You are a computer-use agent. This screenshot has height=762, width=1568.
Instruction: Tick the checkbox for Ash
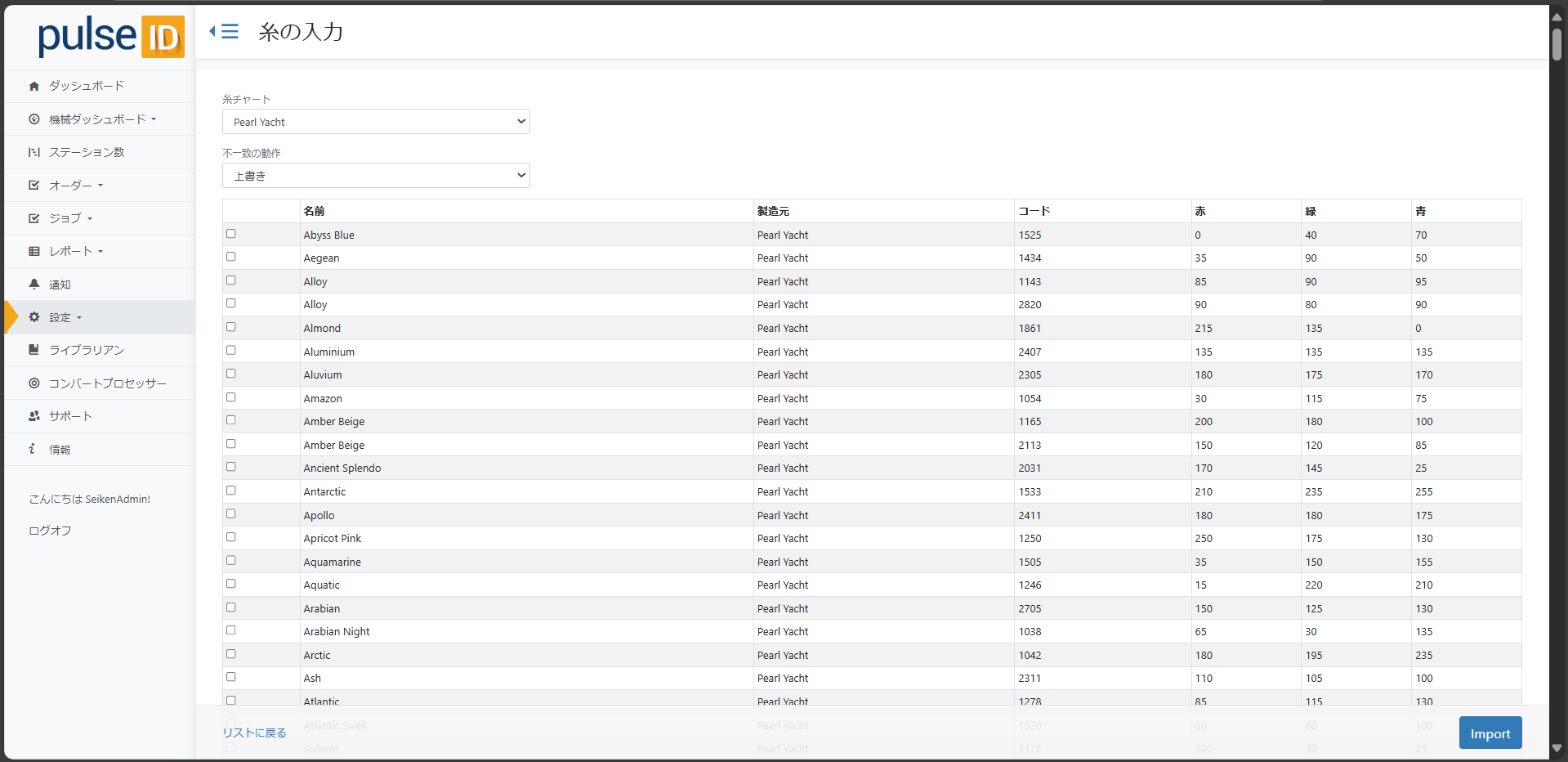tap(231, 677)
